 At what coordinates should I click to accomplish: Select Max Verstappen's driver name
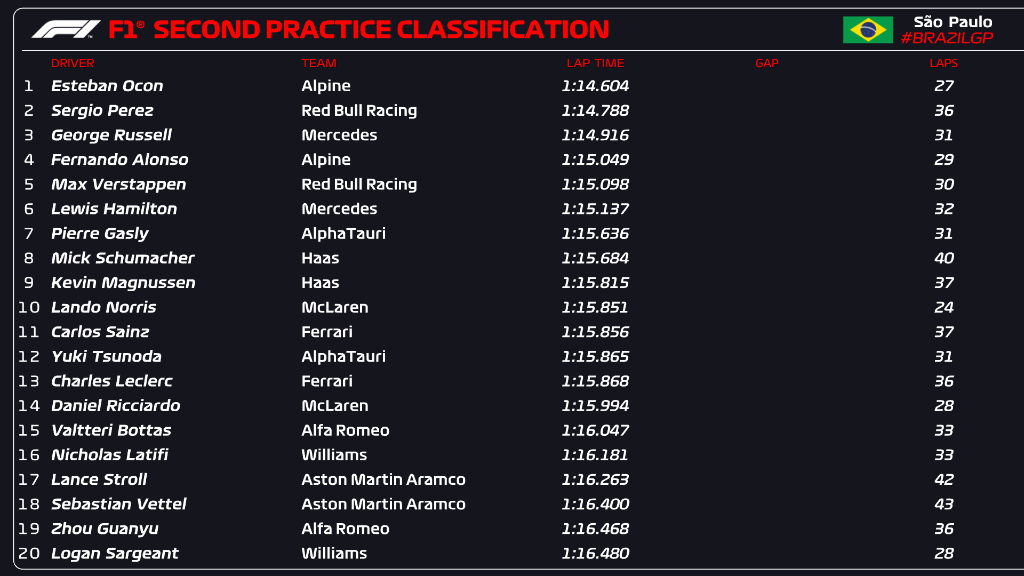120,184
